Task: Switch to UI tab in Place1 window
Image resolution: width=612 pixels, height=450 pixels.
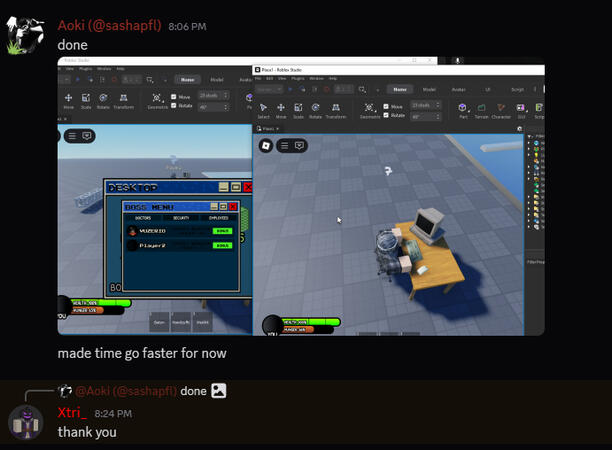Action: click(487, 89)
